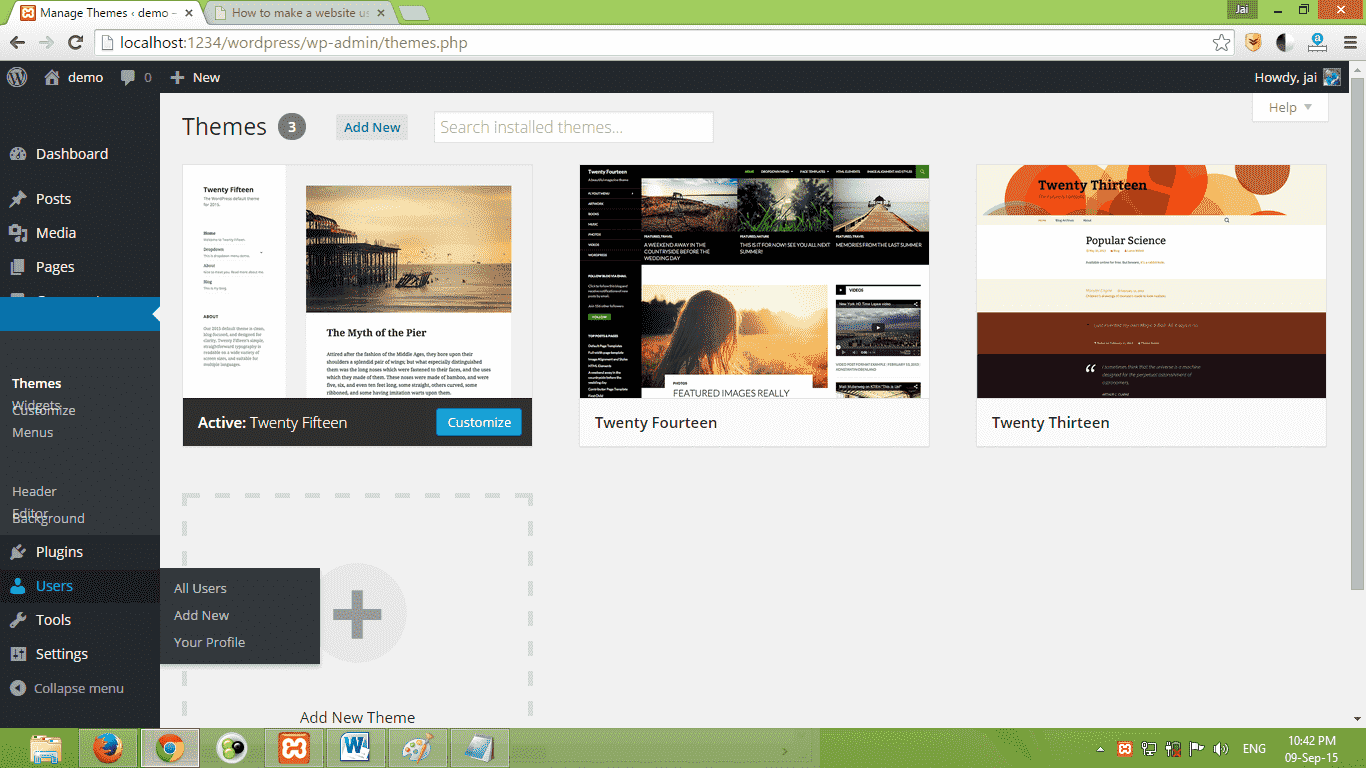Open Microsoft Word from the taskbar
The width and height of the screenshot is (1366, 768).
pyautogui.click(x=355, y=749)
